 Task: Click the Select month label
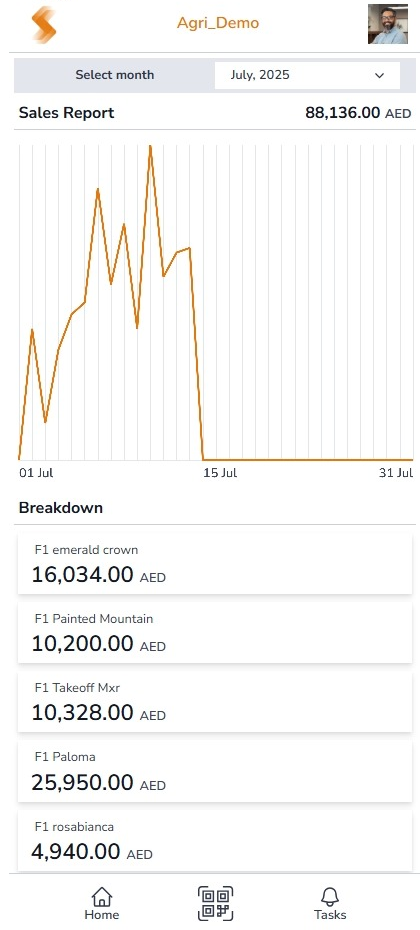click(114, 75)
